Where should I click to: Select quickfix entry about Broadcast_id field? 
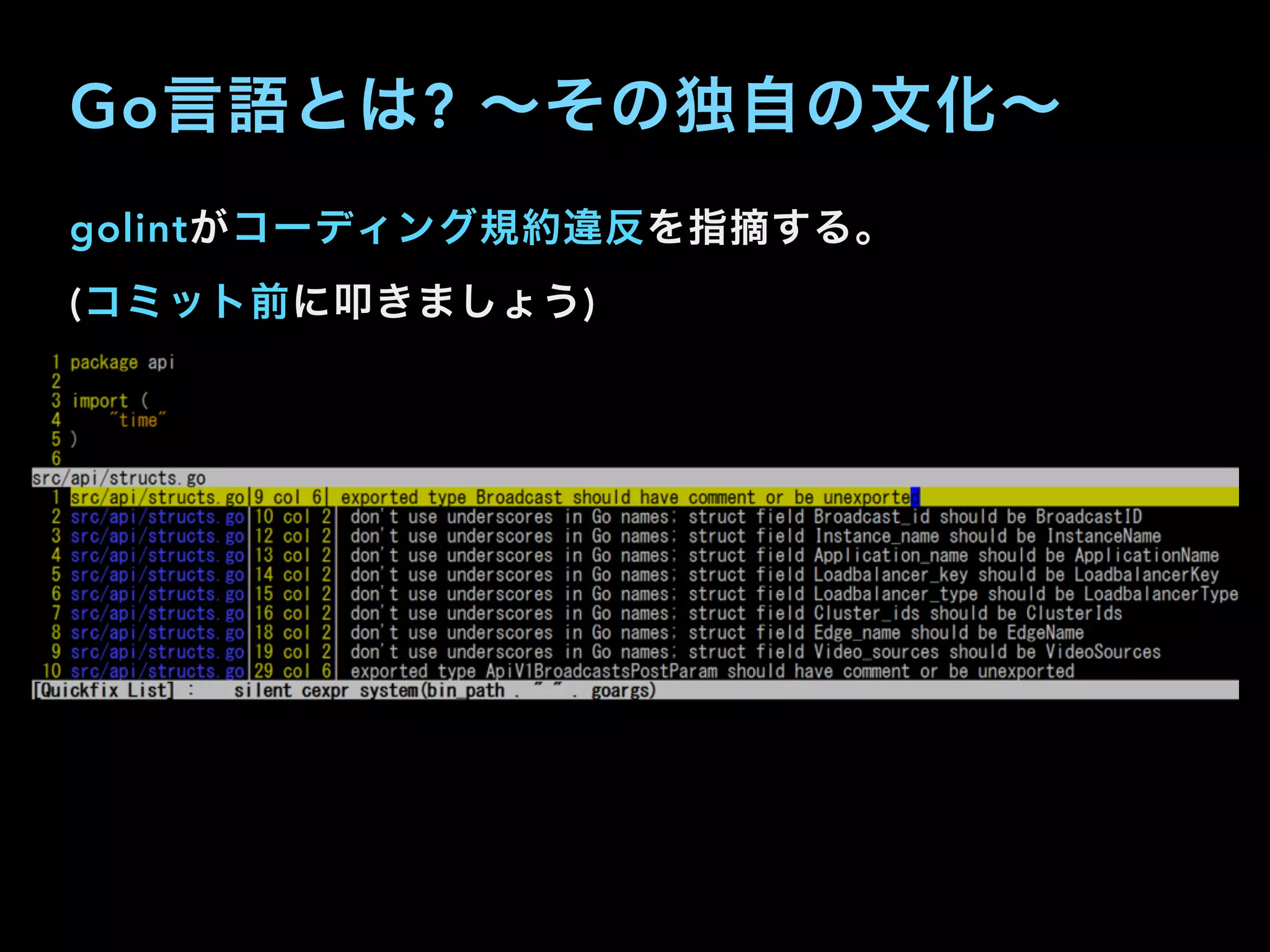pos(635,516)
